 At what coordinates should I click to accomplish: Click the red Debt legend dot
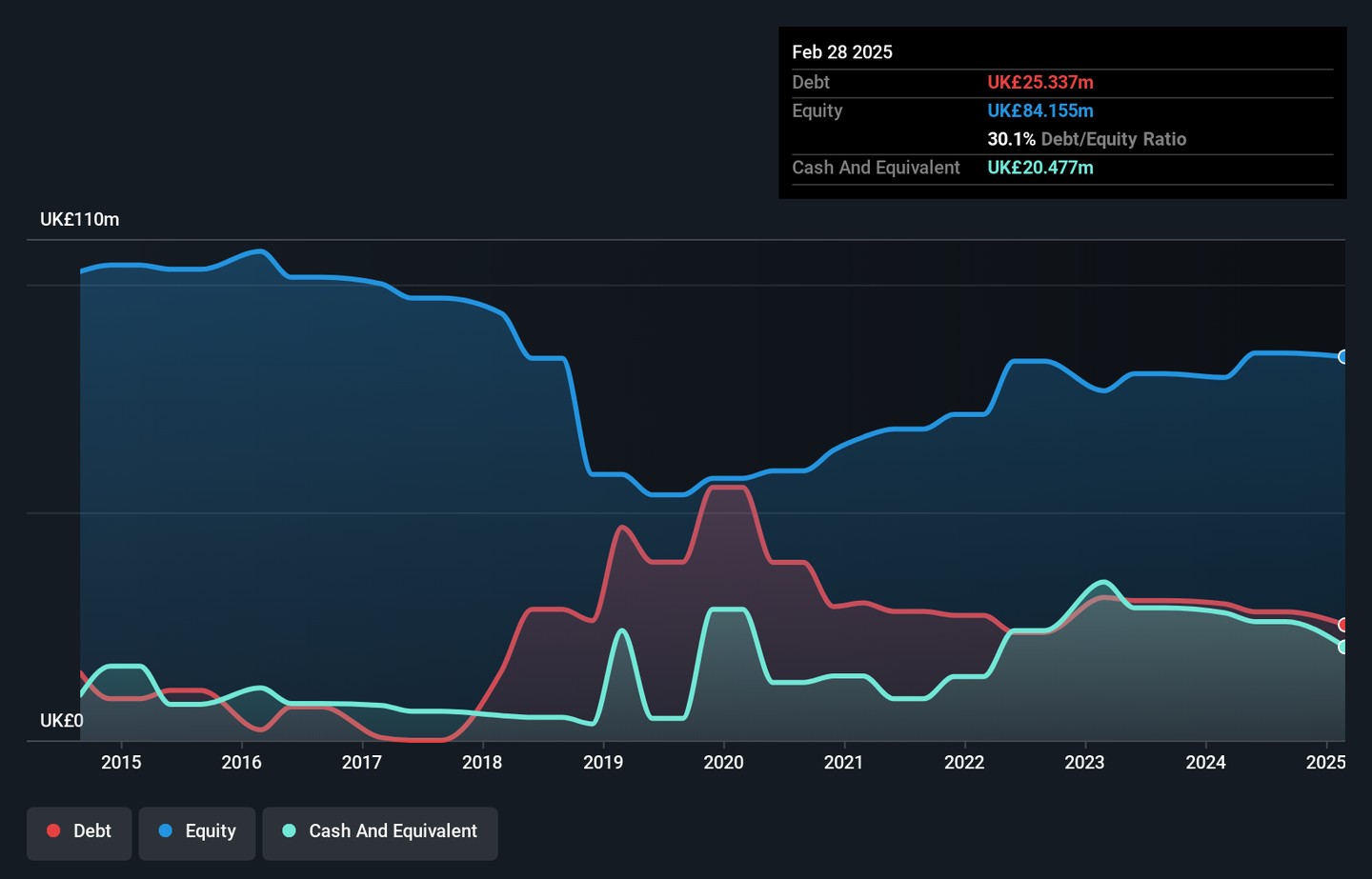tap(54, 830)
